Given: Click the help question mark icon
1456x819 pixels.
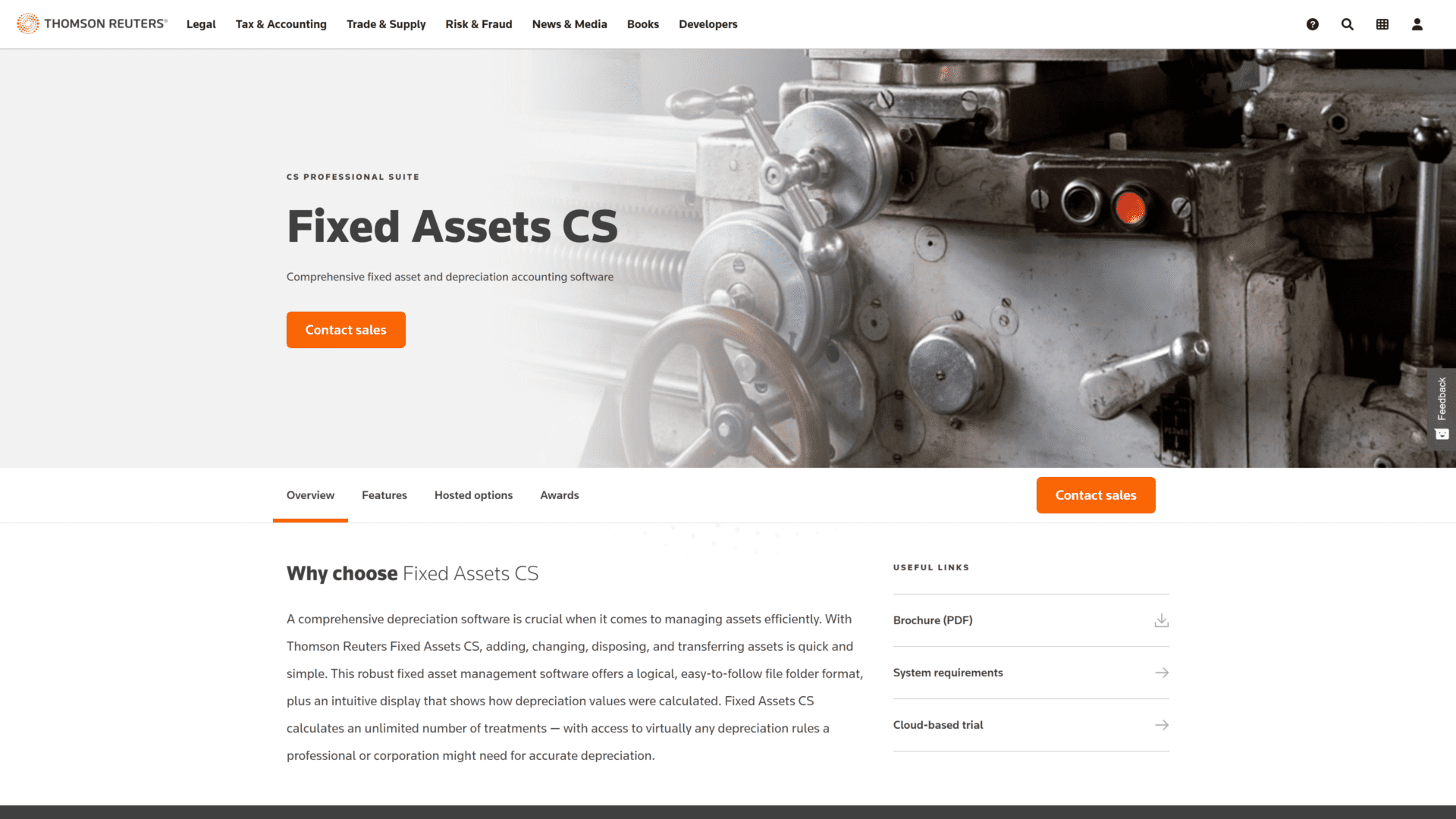Looking at the screenshot, I should pos(1312,24).
